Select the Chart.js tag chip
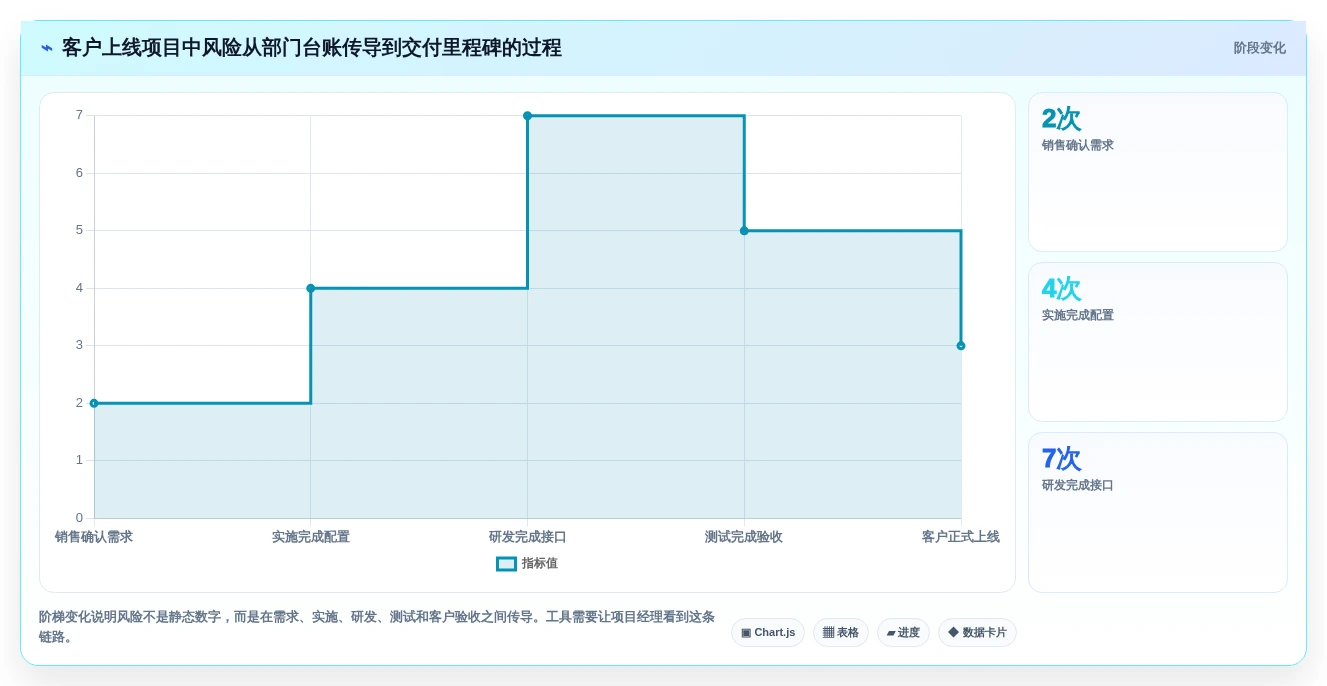The height and width of the screenshot is (686, 1327). click(768, 632)
